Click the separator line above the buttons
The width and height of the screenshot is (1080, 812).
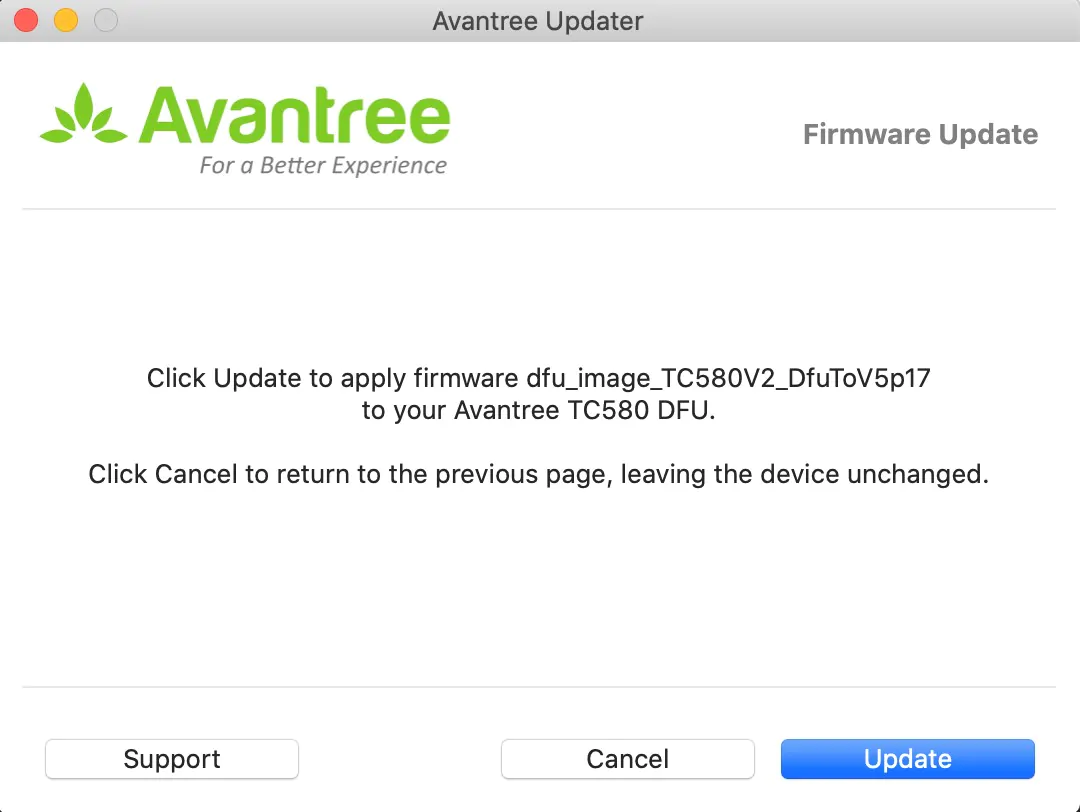[x=538, y=687]
